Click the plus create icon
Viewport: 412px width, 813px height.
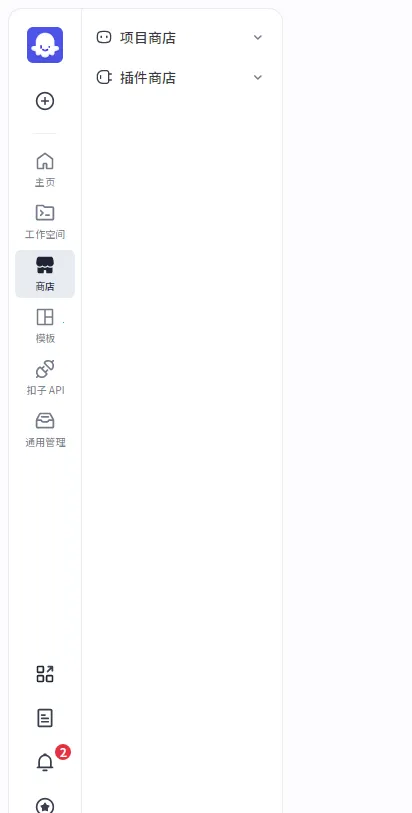(45, 101)
